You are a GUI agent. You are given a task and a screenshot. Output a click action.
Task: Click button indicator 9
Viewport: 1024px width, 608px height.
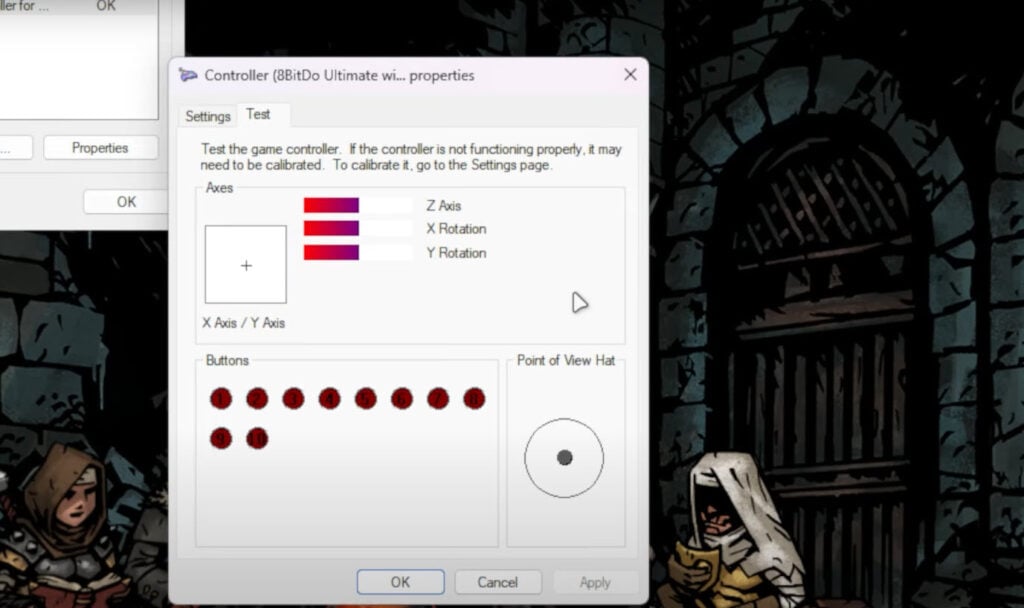221,438
